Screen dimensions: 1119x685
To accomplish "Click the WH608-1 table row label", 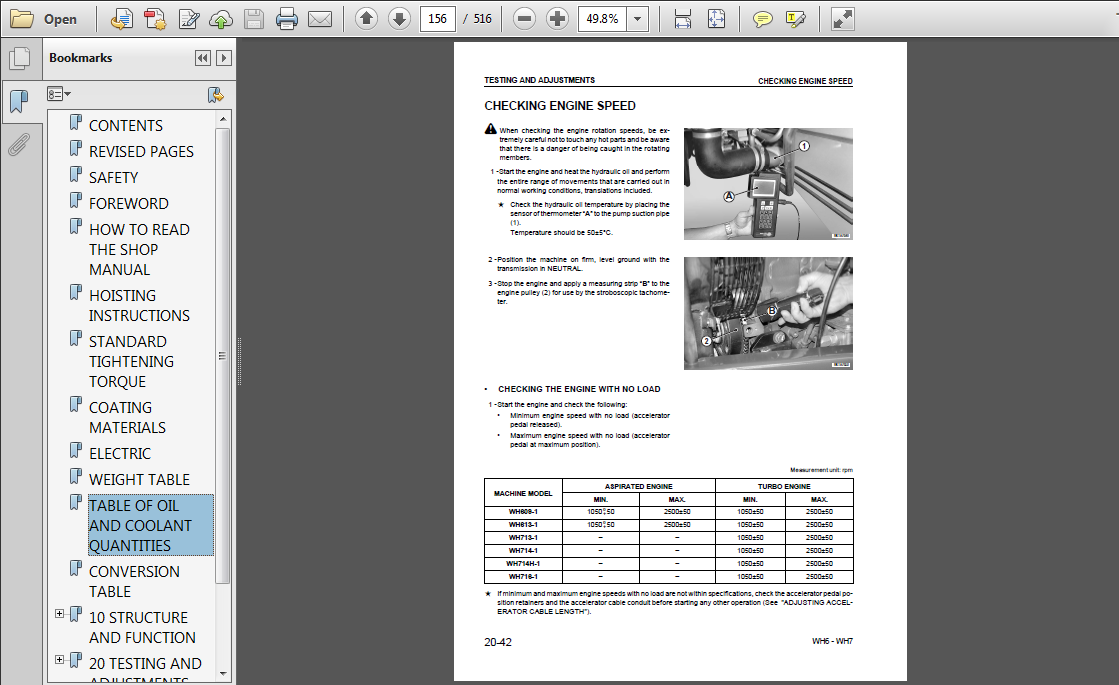I will coord(523,512).
